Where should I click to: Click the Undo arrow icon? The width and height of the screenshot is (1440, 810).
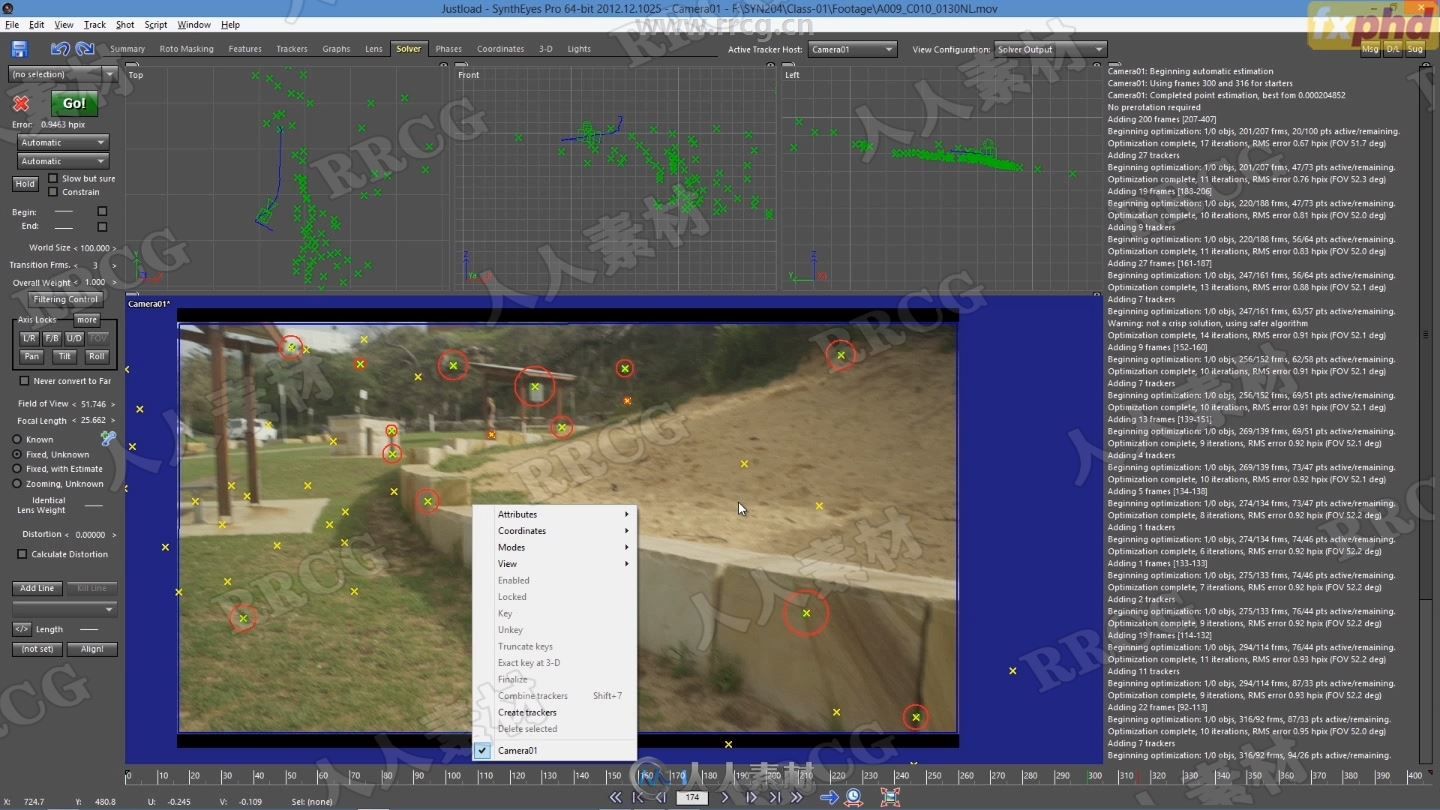pos(60,49)
